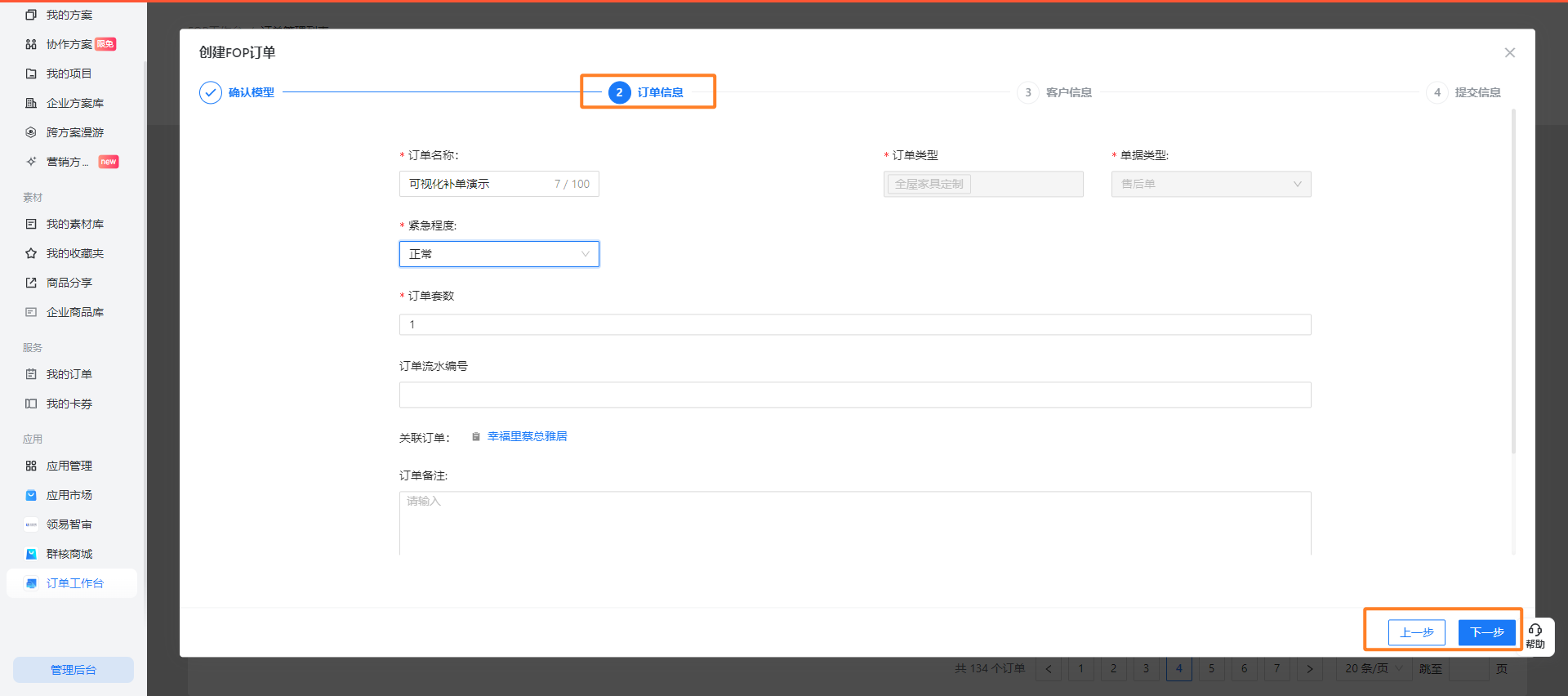Open the 单据类型 dropdown
The image size is (1568, 696).
1210,184
